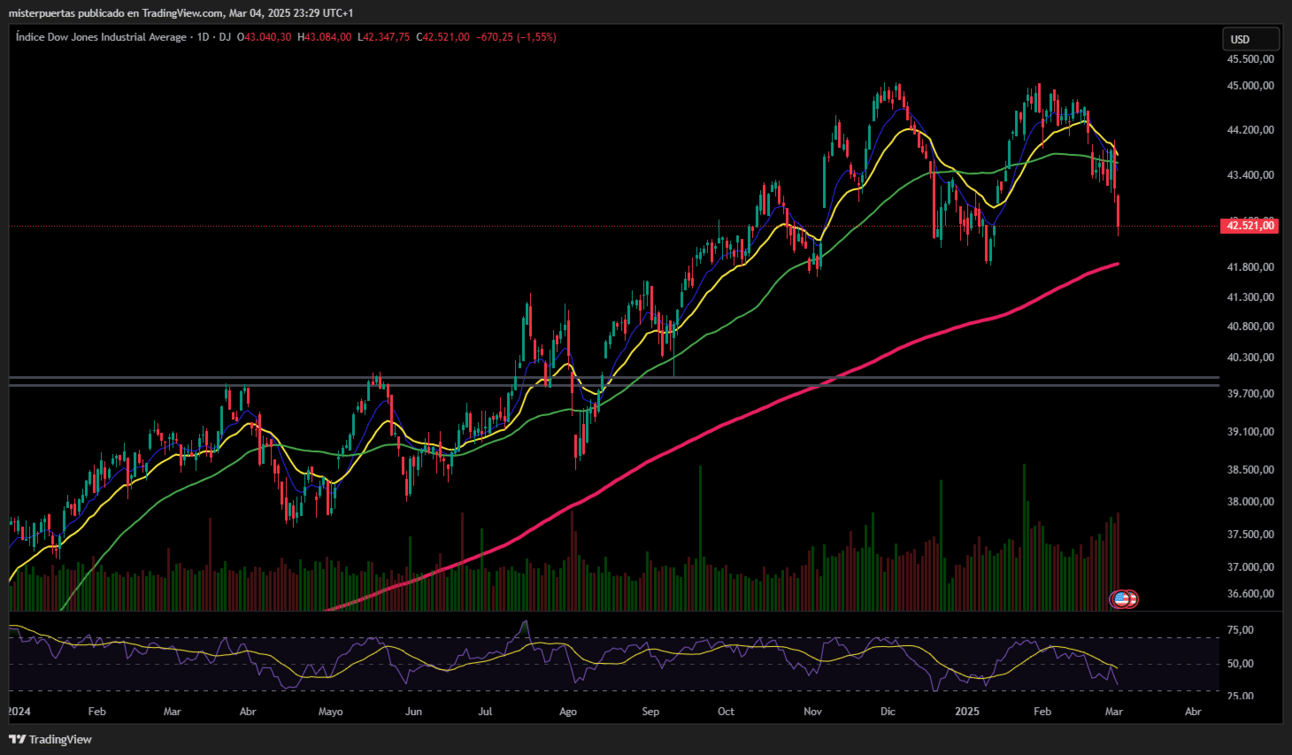Click the RSI 75,00 scale label

click(x=1239, y=630)
